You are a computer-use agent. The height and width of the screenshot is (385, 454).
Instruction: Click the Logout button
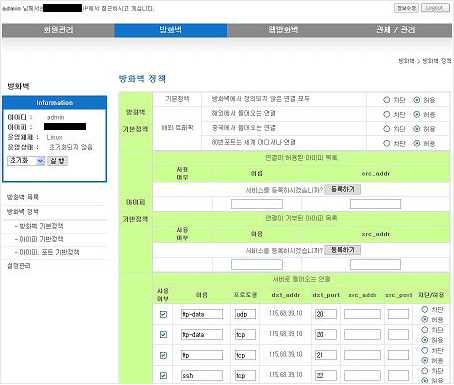(x=435, y=8)
